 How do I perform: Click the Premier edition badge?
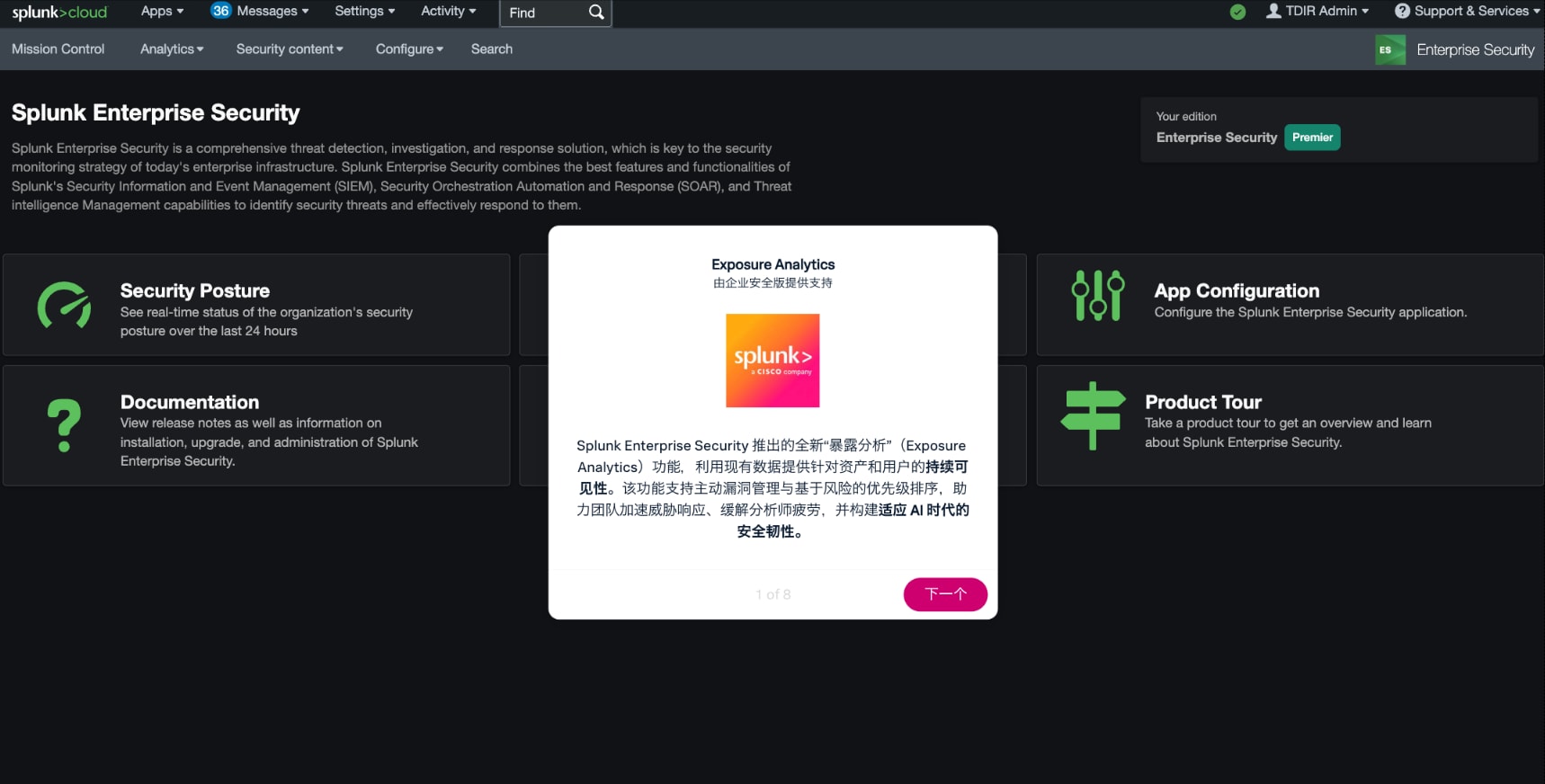[1312, 138]
